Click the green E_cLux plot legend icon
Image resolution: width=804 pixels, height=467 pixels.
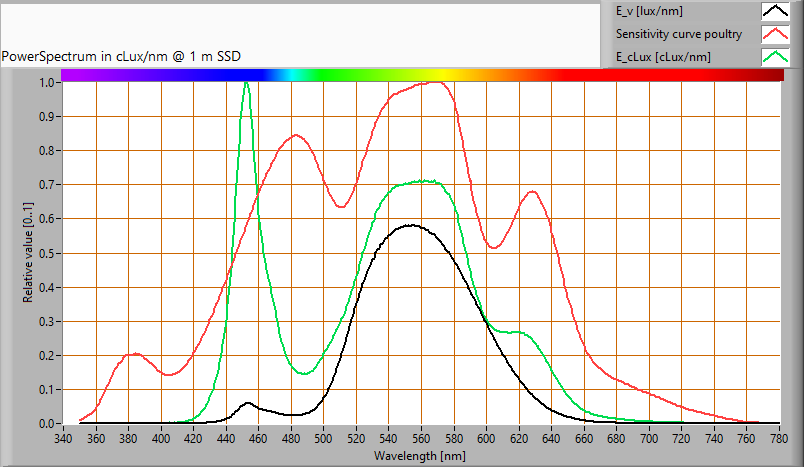pos(776,57)
